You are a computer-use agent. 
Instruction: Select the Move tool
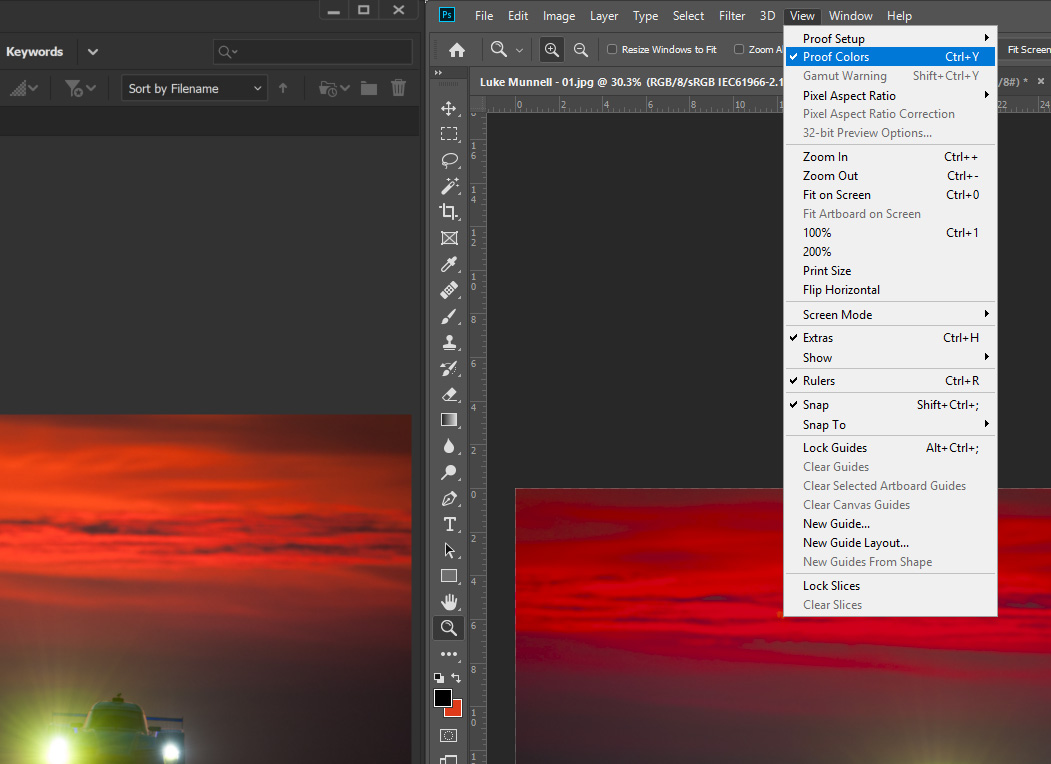(x=449, y=107)
